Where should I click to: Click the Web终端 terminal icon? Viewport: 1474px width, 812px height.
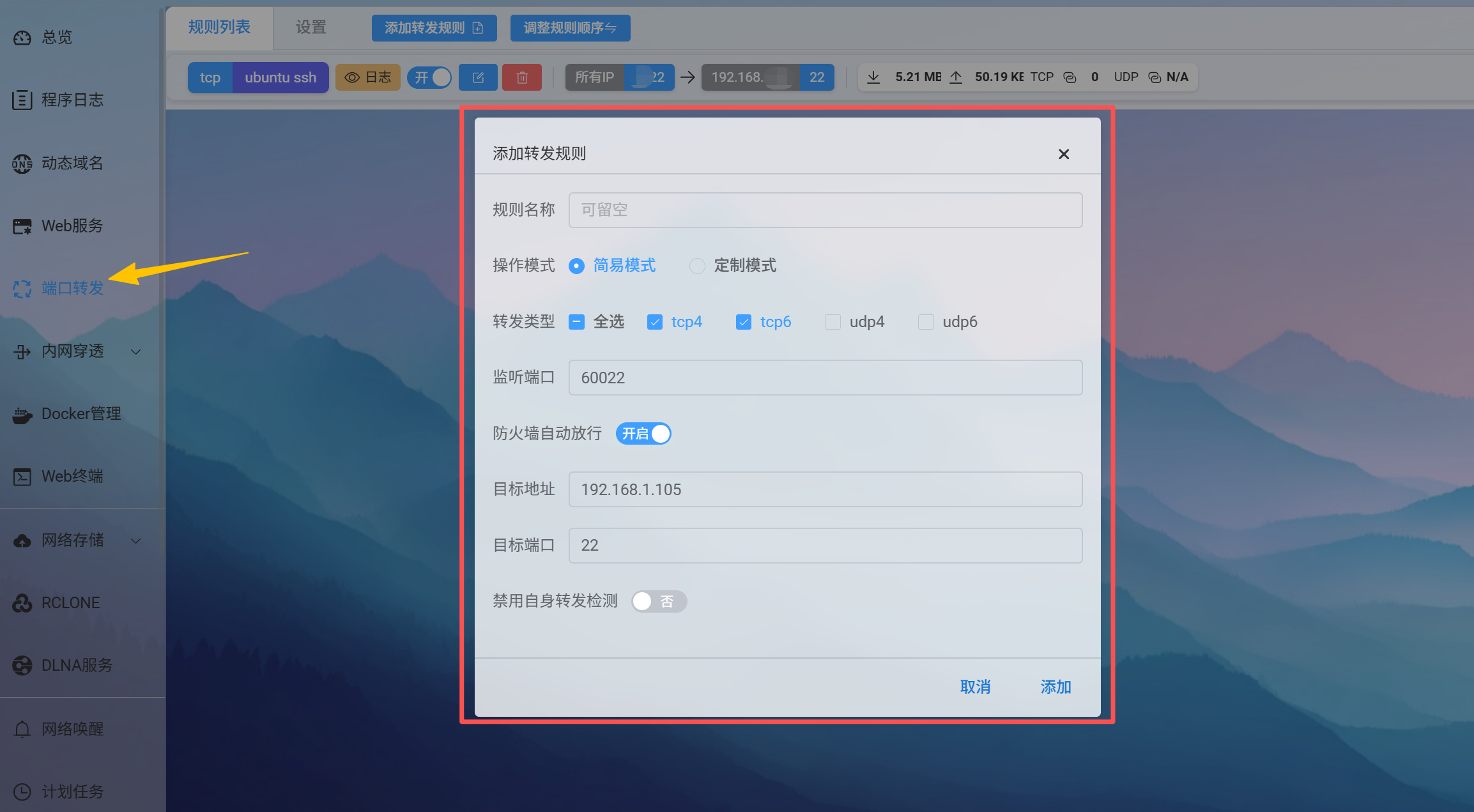[x=22, y=477]
